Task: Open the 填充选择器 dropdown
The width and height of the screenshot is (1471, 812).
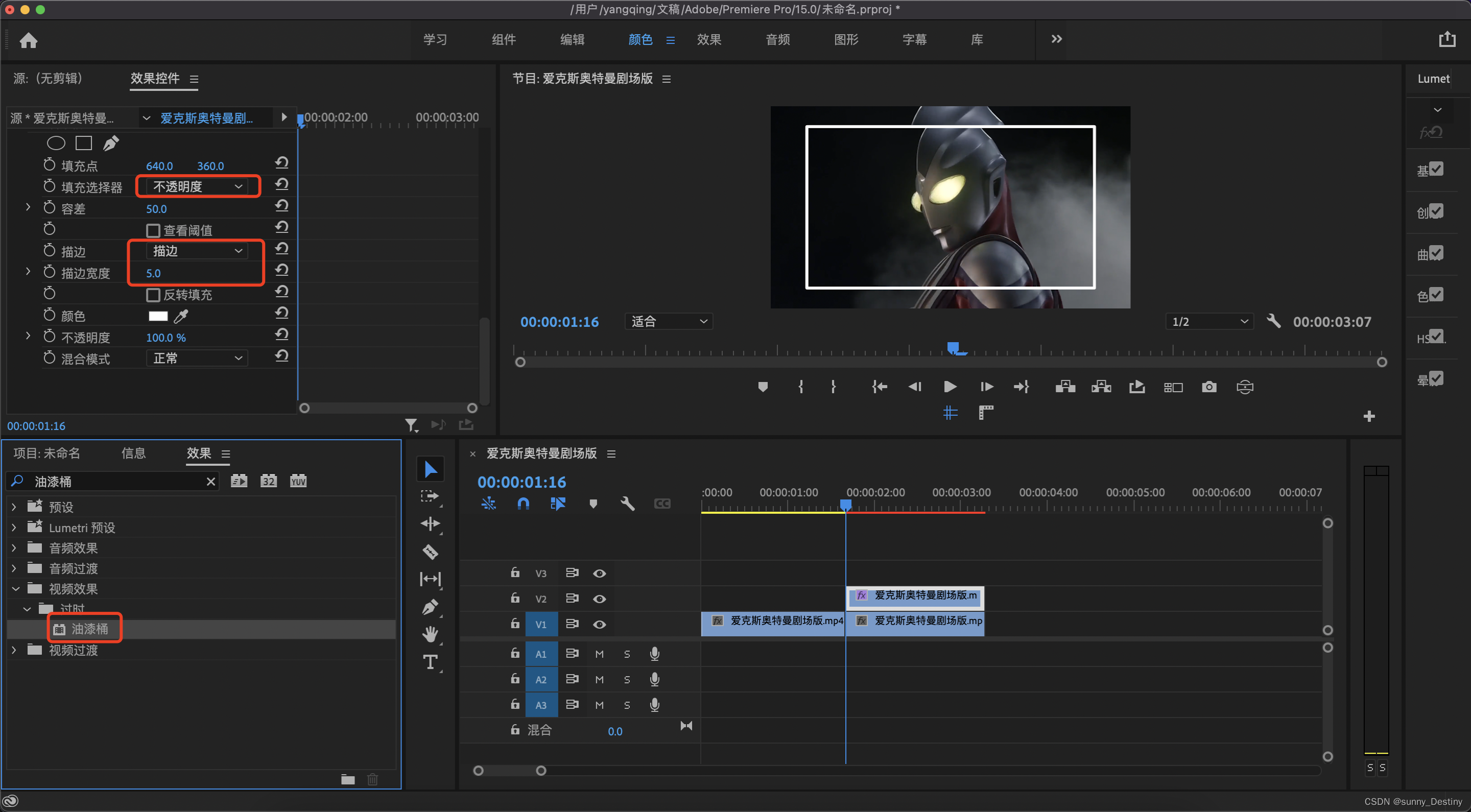Action: [x=198, y=186]
